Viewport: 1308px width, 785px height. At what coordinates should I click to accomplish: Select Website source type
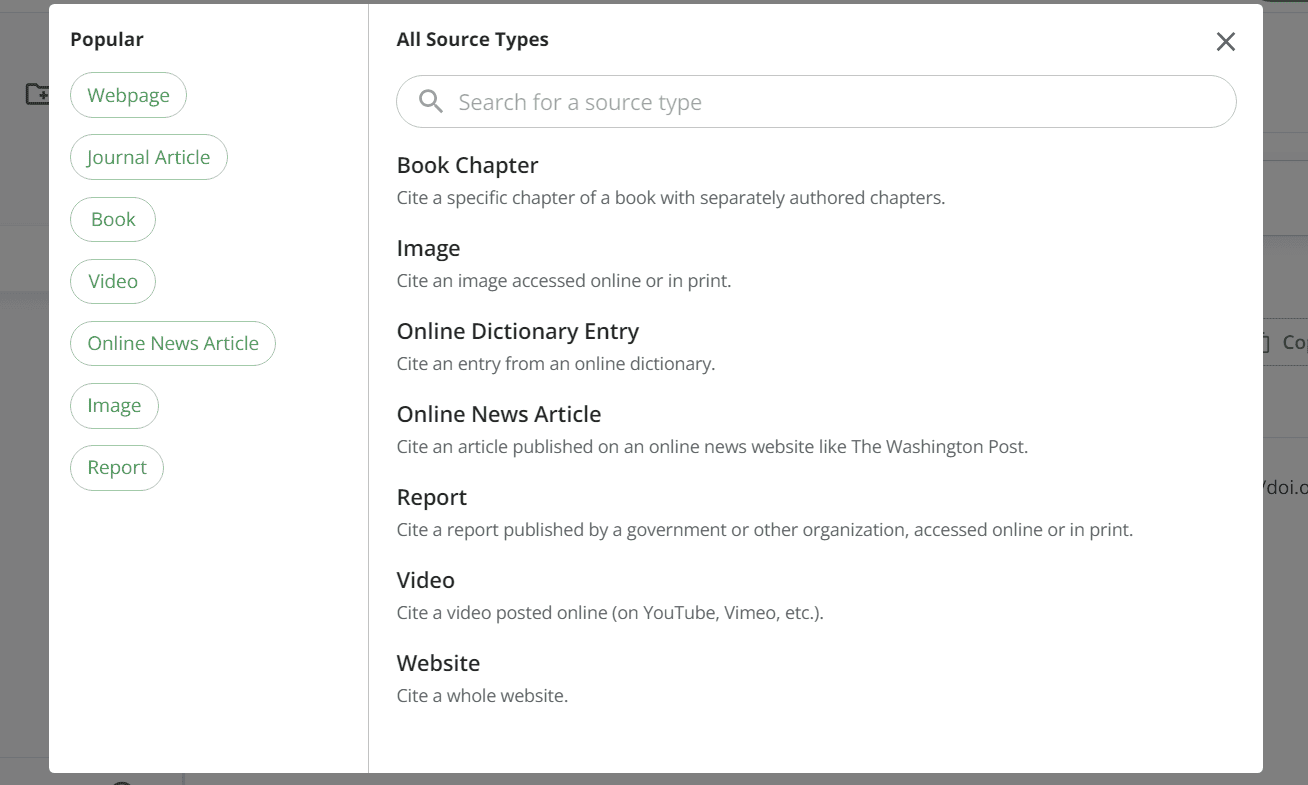(438, 663)
